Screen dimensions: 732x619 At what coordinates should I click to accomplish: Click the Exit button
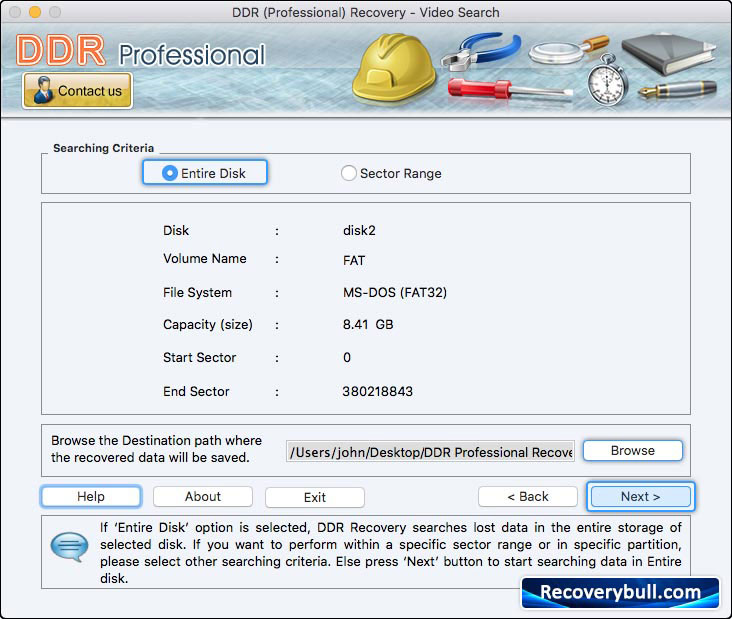click(315, 497)
